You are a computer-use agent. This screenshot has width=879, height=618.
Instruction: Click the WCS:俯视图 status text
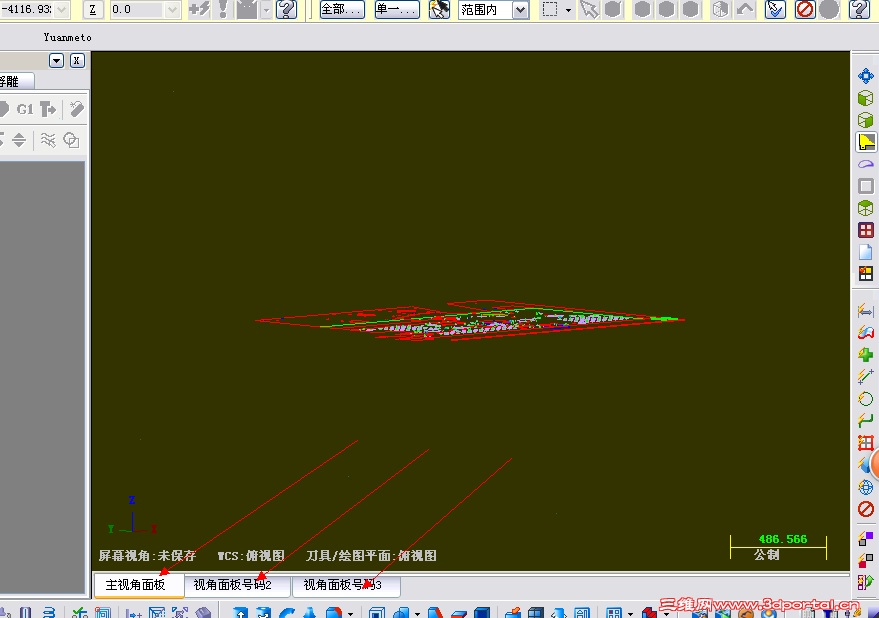point(251,556)
